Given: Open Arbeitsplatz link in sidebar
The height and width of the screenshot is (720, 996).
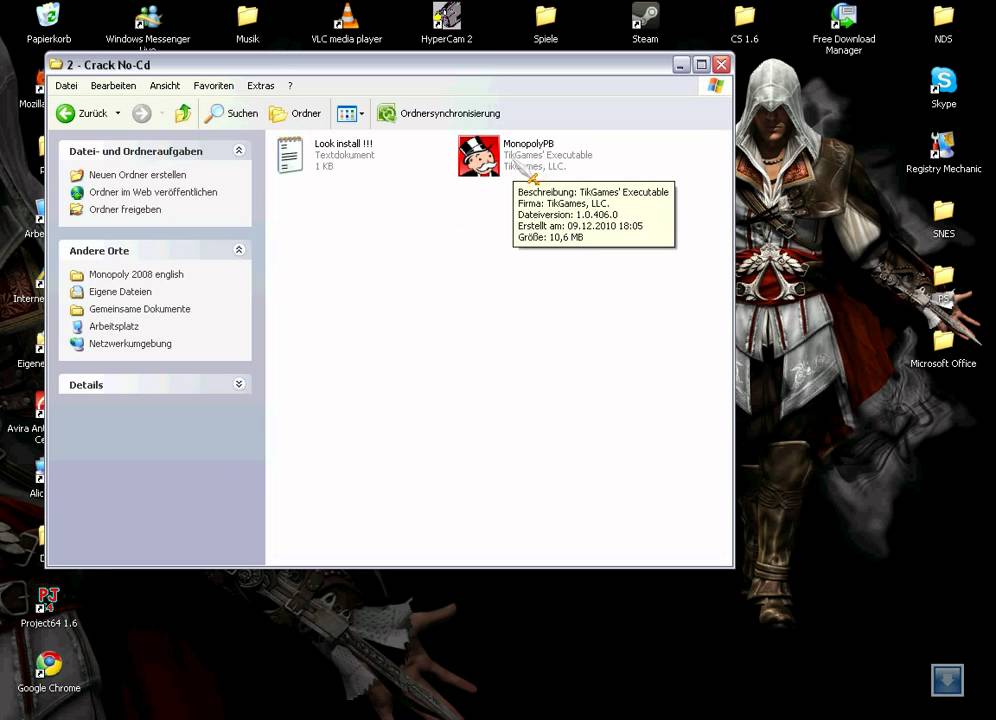Looking at the screenshot, I should coord(114,326).
